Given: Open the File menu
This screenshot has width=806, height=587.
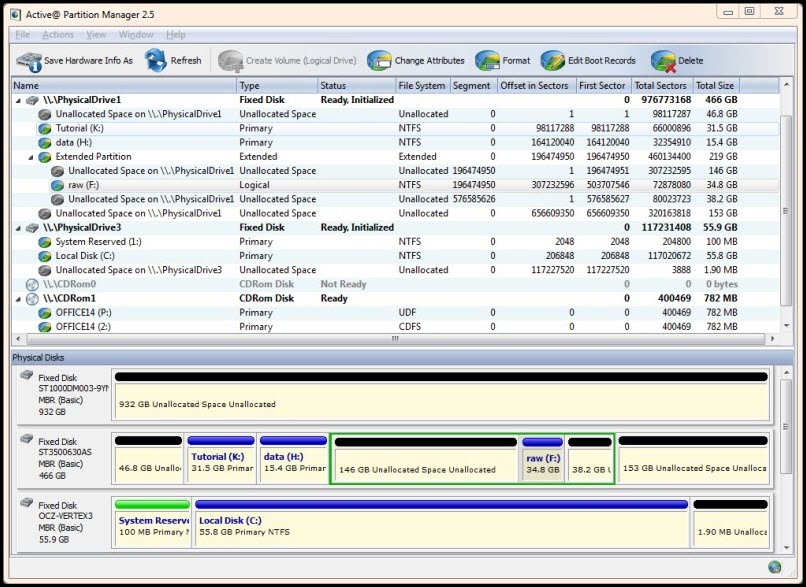Looking at the screenshot, I should tap(23, 34).
